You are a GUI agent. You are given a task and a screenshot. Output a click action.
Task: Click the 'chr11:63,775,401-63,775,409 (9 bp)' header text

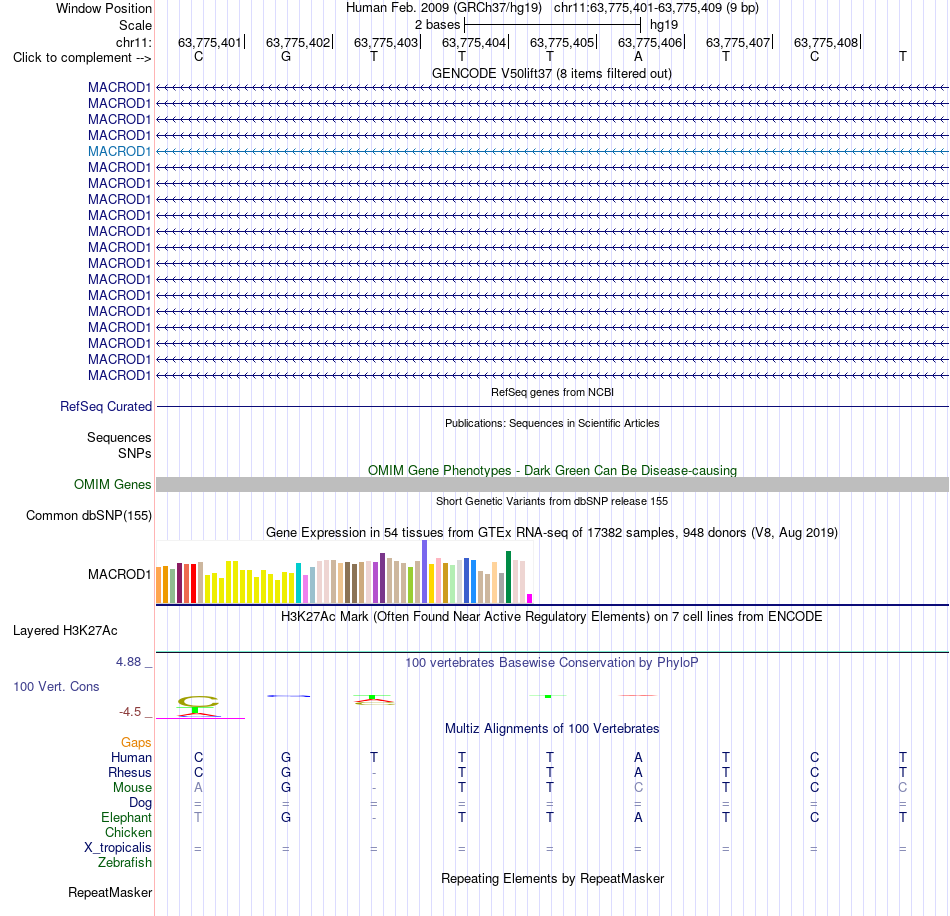click(x=656, y=8)
